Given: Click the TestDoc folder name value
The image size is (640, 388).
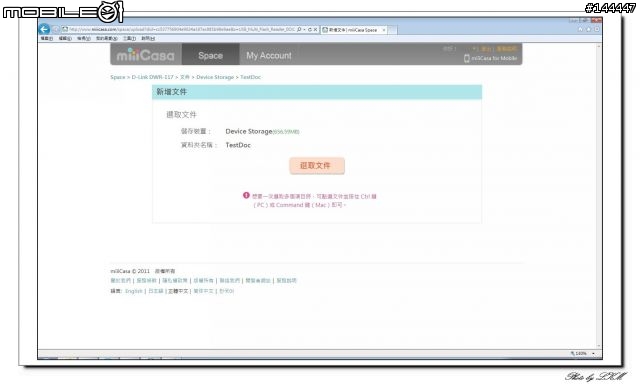Looking at the screenshot, I should (238, 145).
